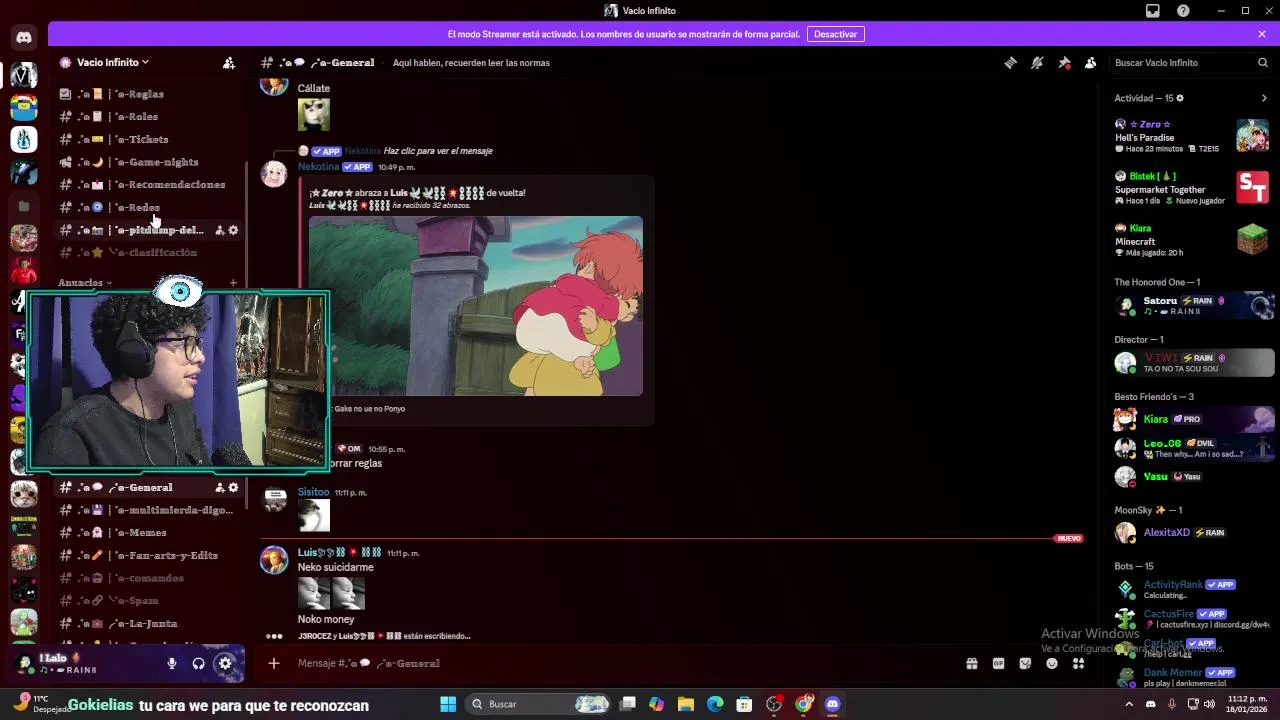Open the inbox icon in title bar
Image resolution: width=1280 pixels, height=720 pixels.
pyautogui.click(x=1153, y=11)
